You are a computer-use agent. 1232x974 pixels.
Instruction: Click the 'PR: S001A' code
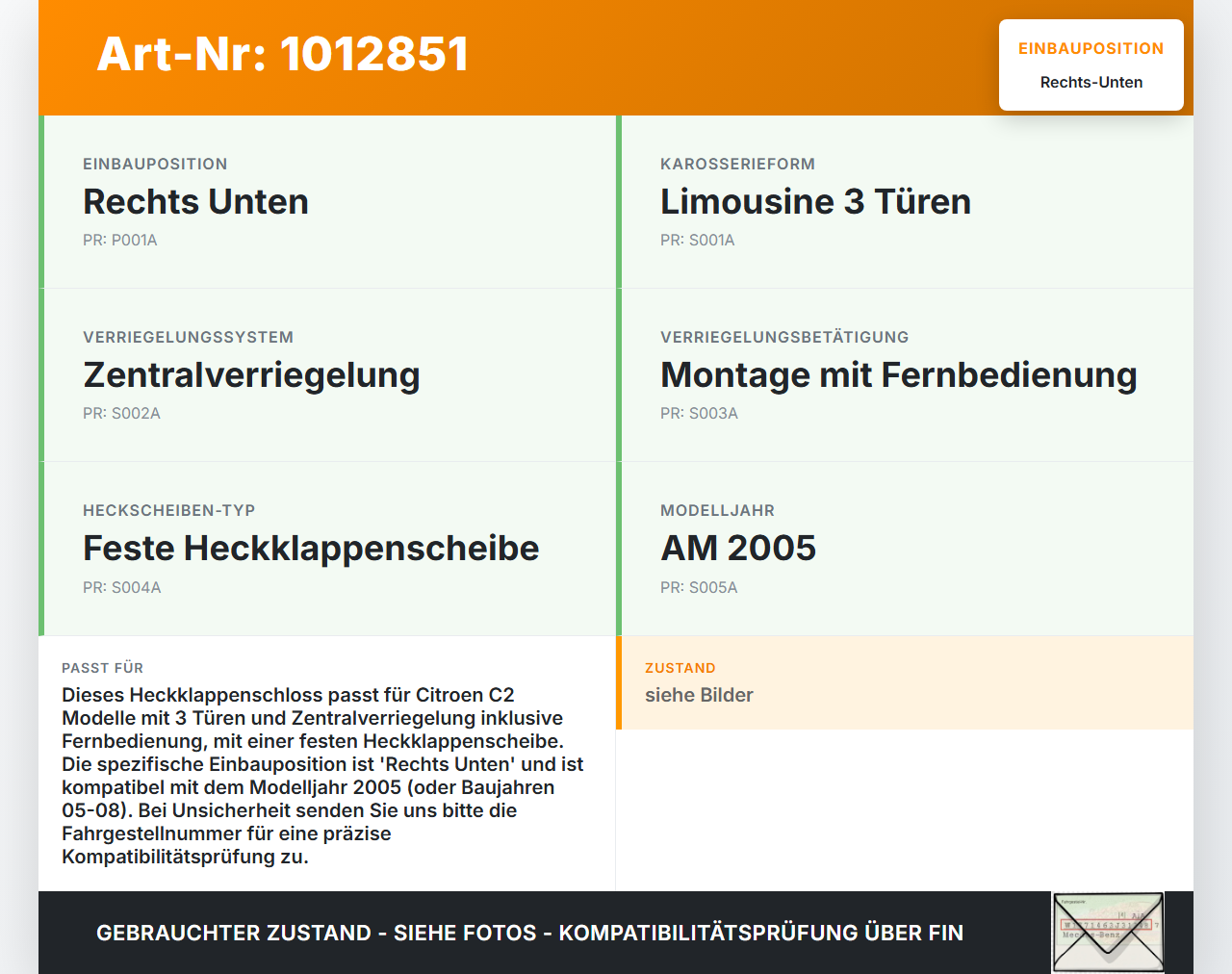tap(697, 241)
